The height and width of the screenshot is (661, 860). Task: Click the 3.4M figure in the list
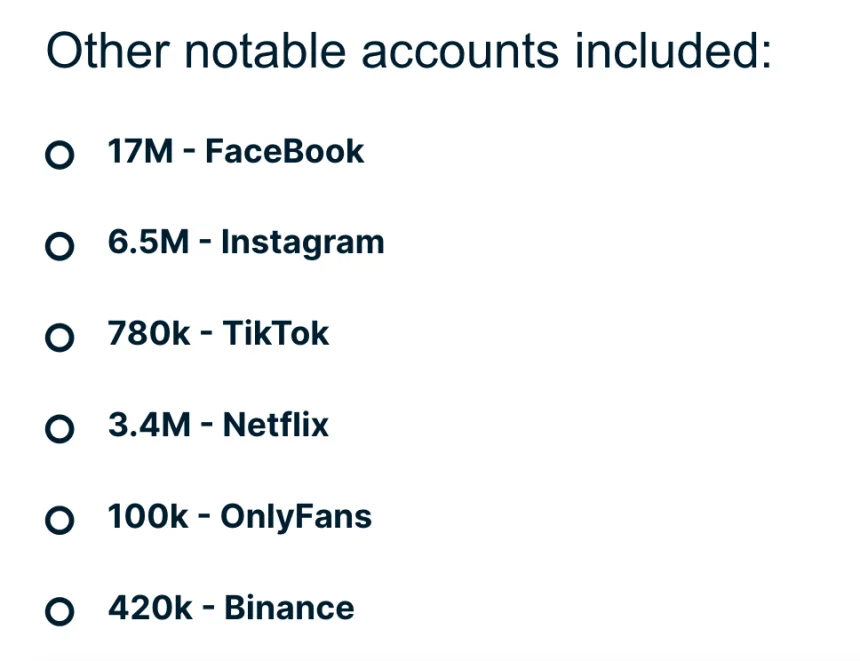pos(149,425)
